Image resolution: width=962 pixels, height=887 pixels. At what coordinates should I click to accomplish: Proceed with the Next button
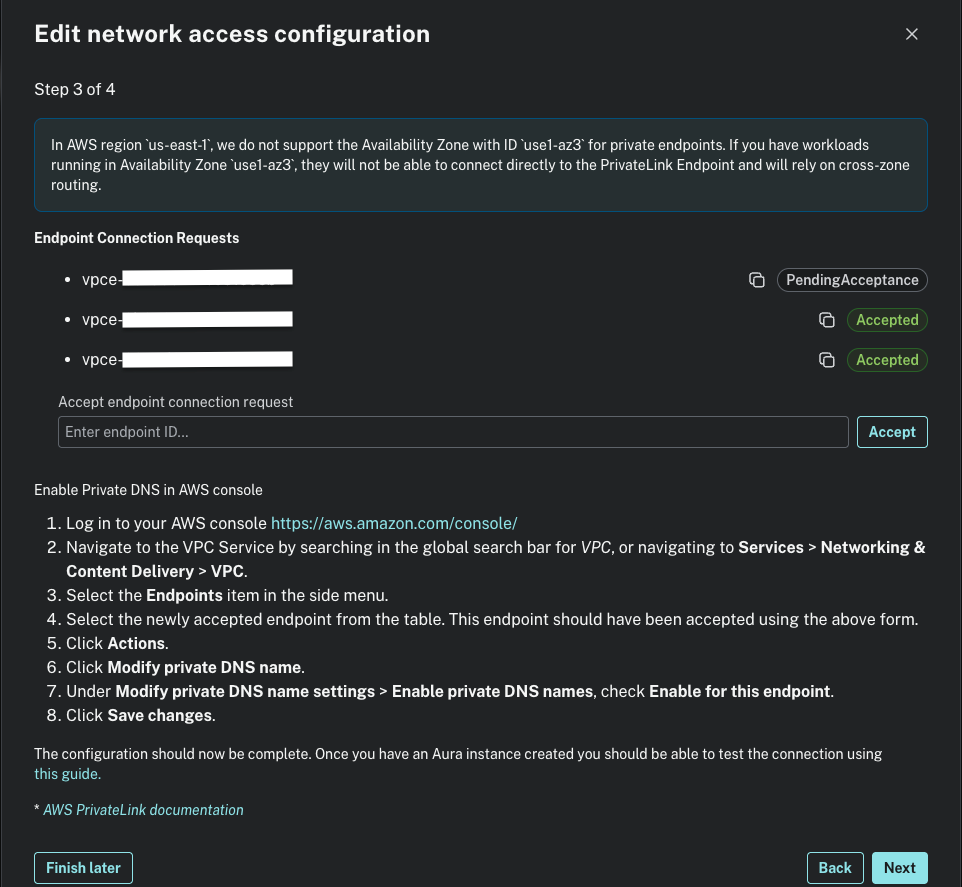point(899,868)
